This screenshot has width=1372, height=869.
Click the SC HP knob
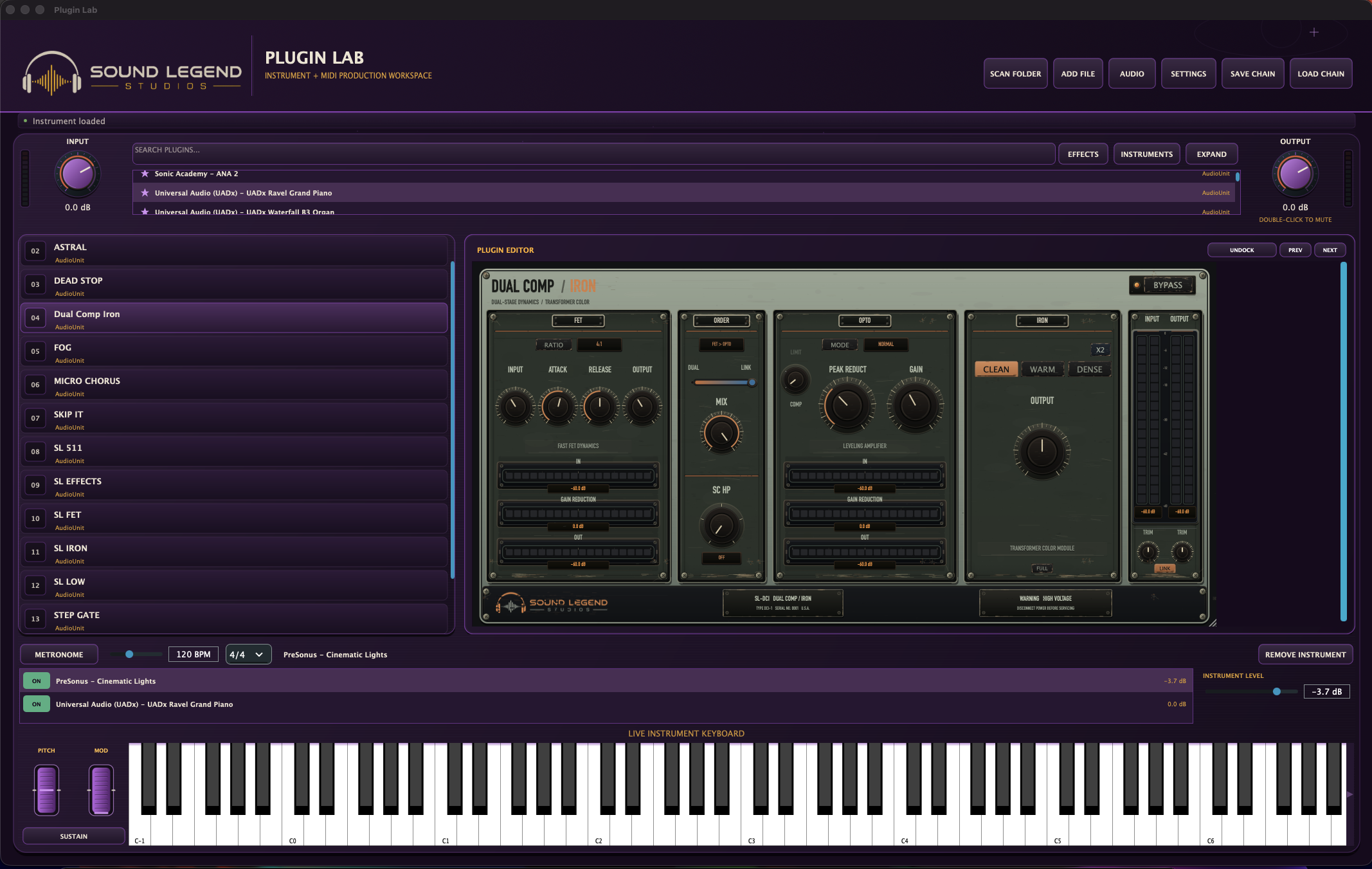[721, 526]
